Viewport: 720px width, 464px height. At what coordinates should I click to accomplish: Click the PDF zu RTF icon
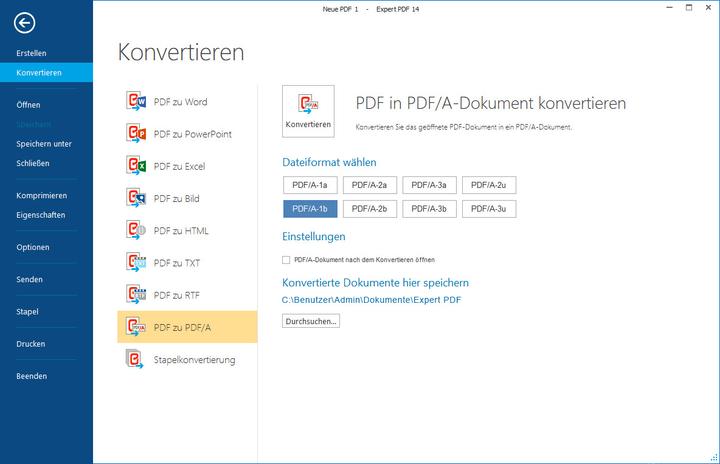point(136,294)
